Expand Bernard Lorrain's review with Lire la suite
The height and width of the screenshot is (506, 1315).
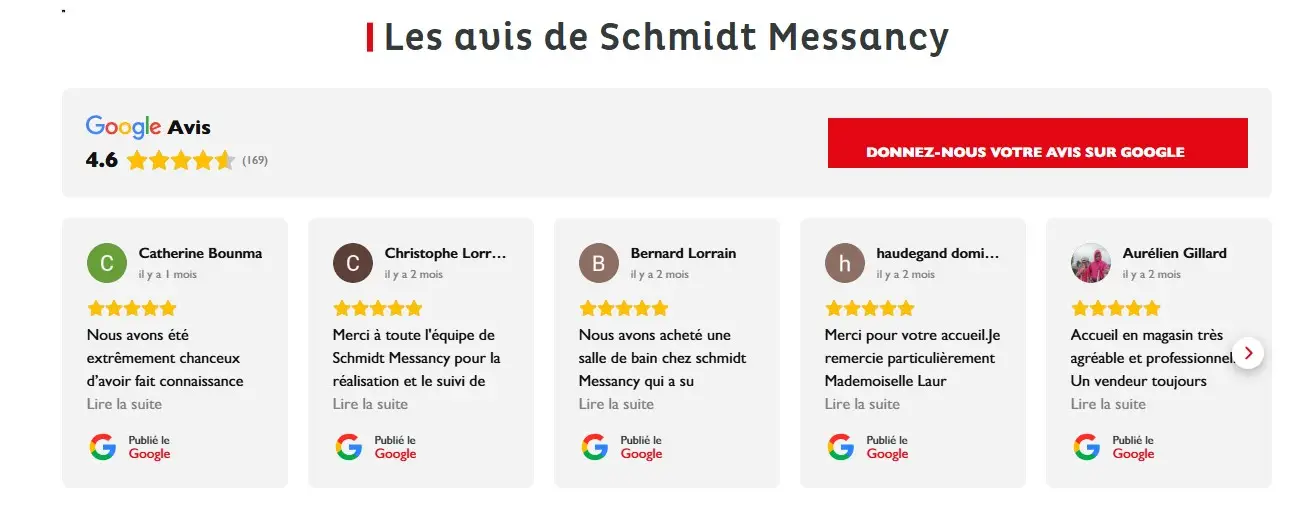[x=616, y=404]
